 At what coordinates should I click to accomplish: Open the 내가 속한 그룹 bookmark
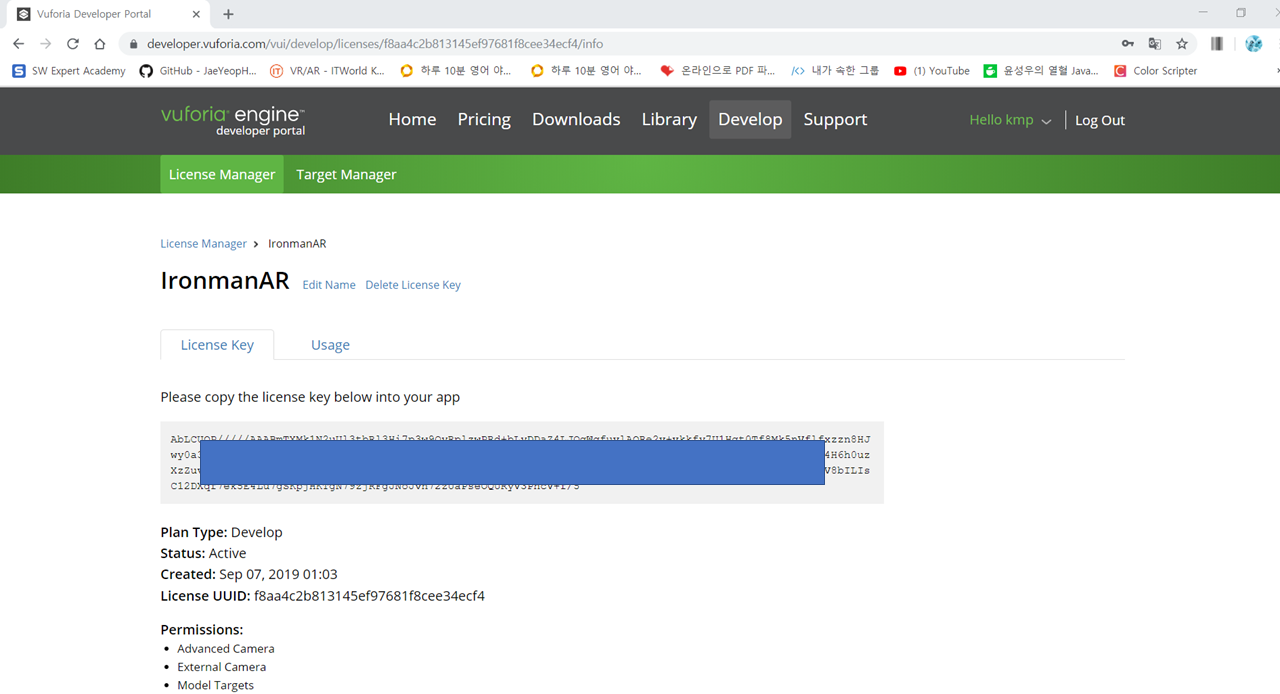pos(835,71)
